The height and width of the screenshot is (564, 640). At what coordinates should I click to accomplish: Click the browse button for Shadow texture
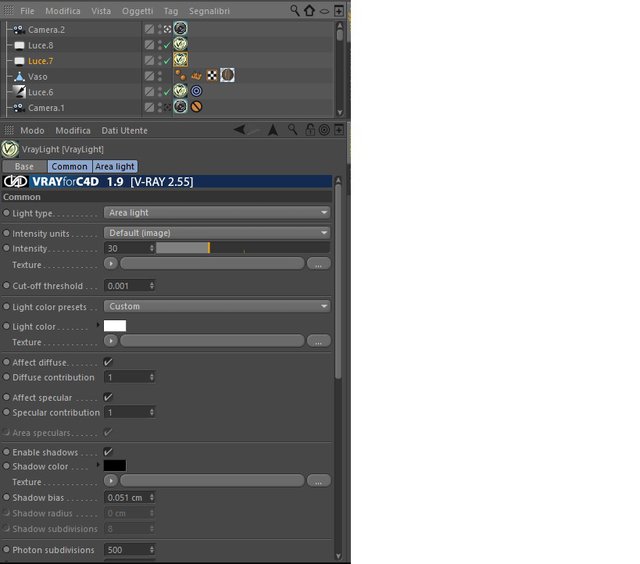coord(318,480)
